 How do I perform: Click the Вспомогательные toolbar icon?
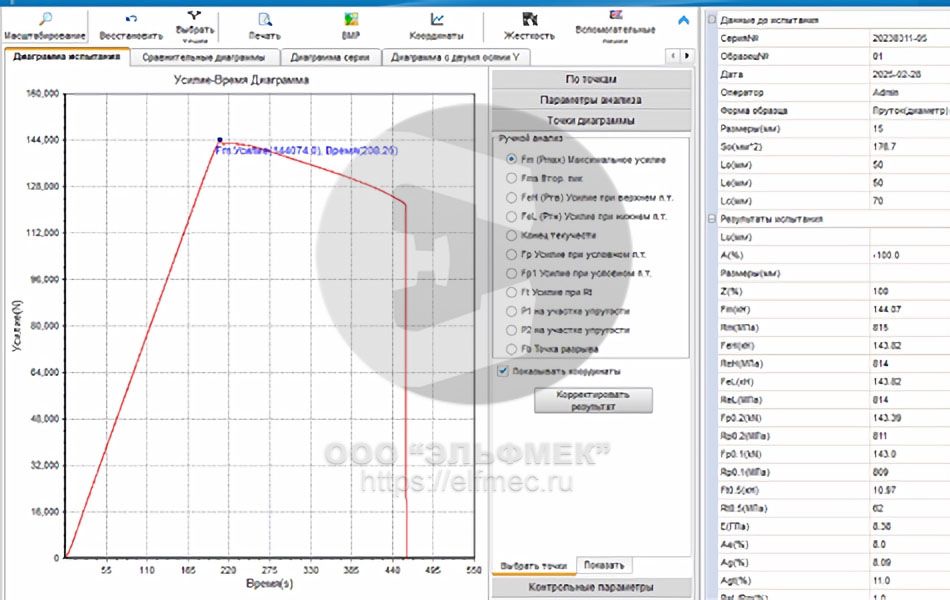pyautogui.click(x=616, y=15)
